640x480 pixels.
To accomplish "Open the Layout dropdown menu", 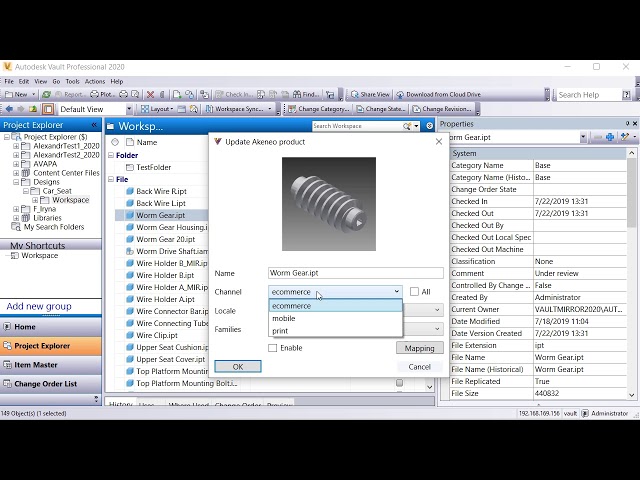I will click(x=157, y=109).
